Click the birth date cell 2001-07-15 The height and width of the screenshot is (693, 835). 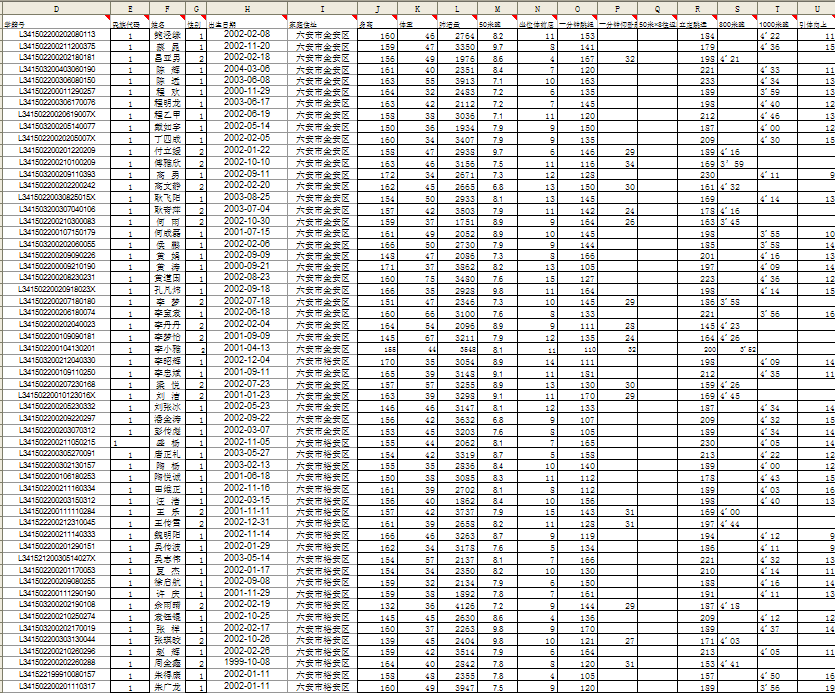[248, 232]
